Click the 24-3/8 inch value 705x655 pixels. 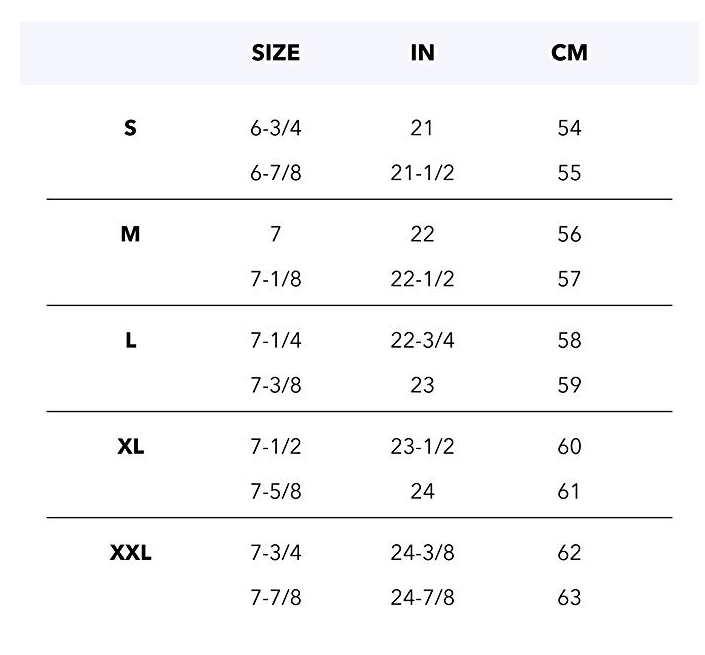(x=422, y=552)
